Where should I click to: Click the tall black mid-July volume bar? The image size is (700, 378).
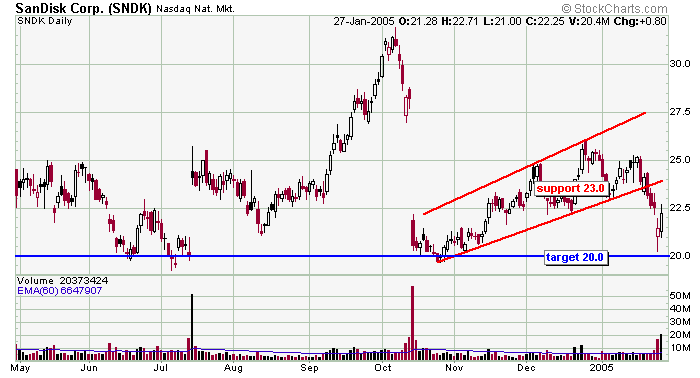coord(192,327)
